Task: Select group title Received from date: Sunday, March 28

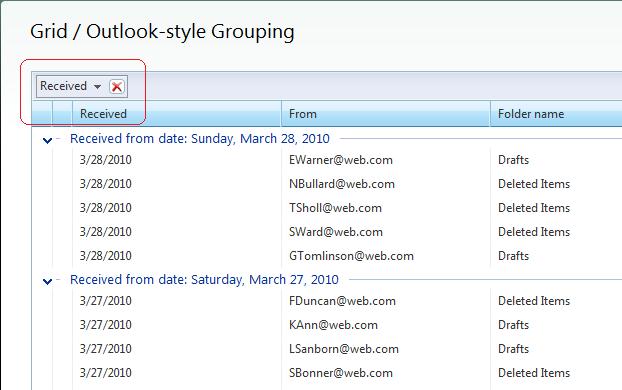Action: pyautogui.click(x=200, y=139)
